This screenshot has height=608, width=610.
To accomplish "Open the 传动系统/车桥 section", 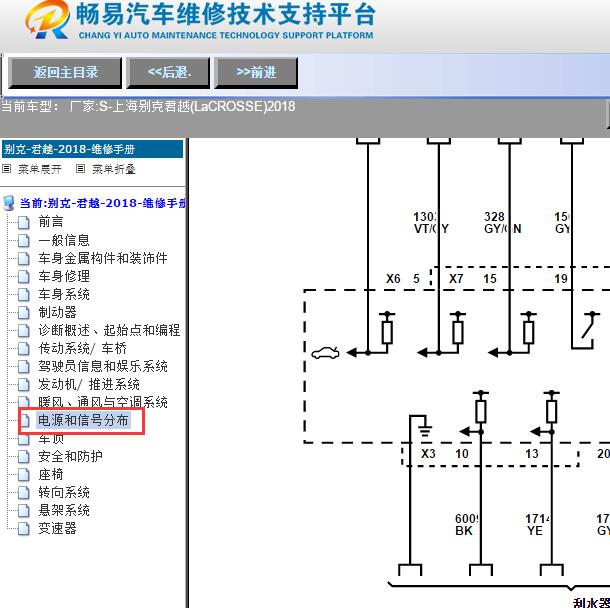I will tap(82, 348).
